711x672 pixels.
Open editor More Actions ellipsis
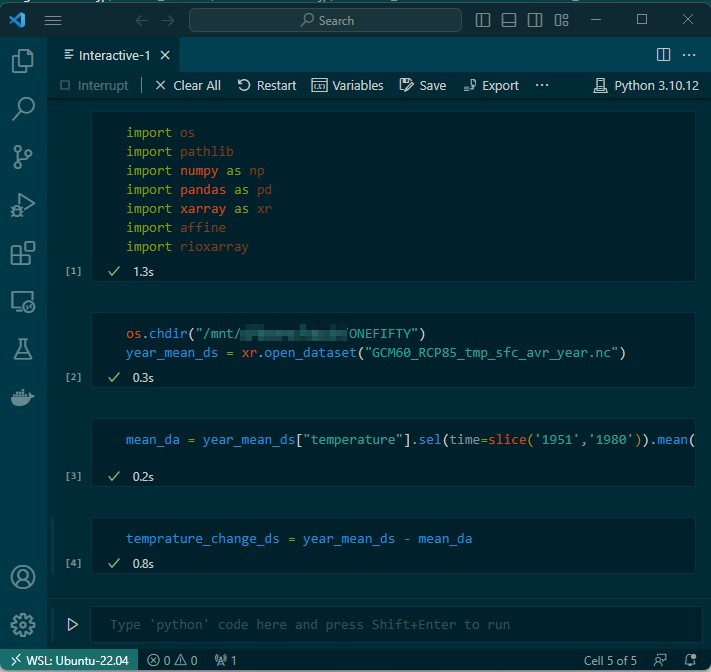[689, 55]
